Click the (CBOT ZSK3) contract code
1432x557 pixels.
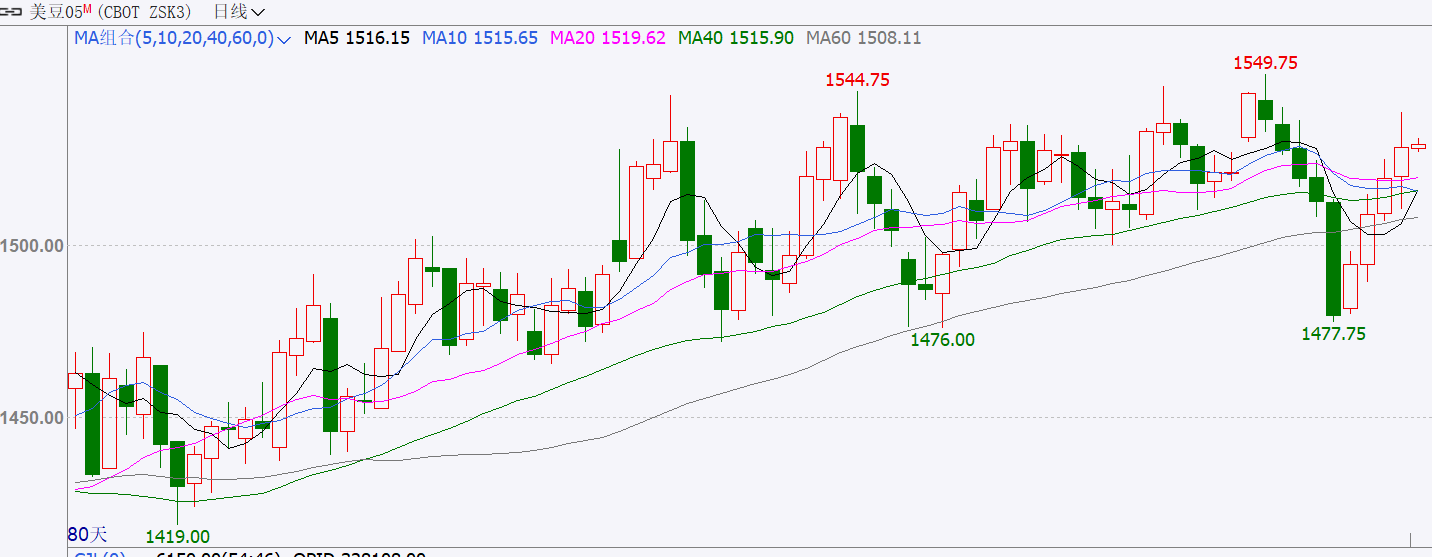[147, 12]
